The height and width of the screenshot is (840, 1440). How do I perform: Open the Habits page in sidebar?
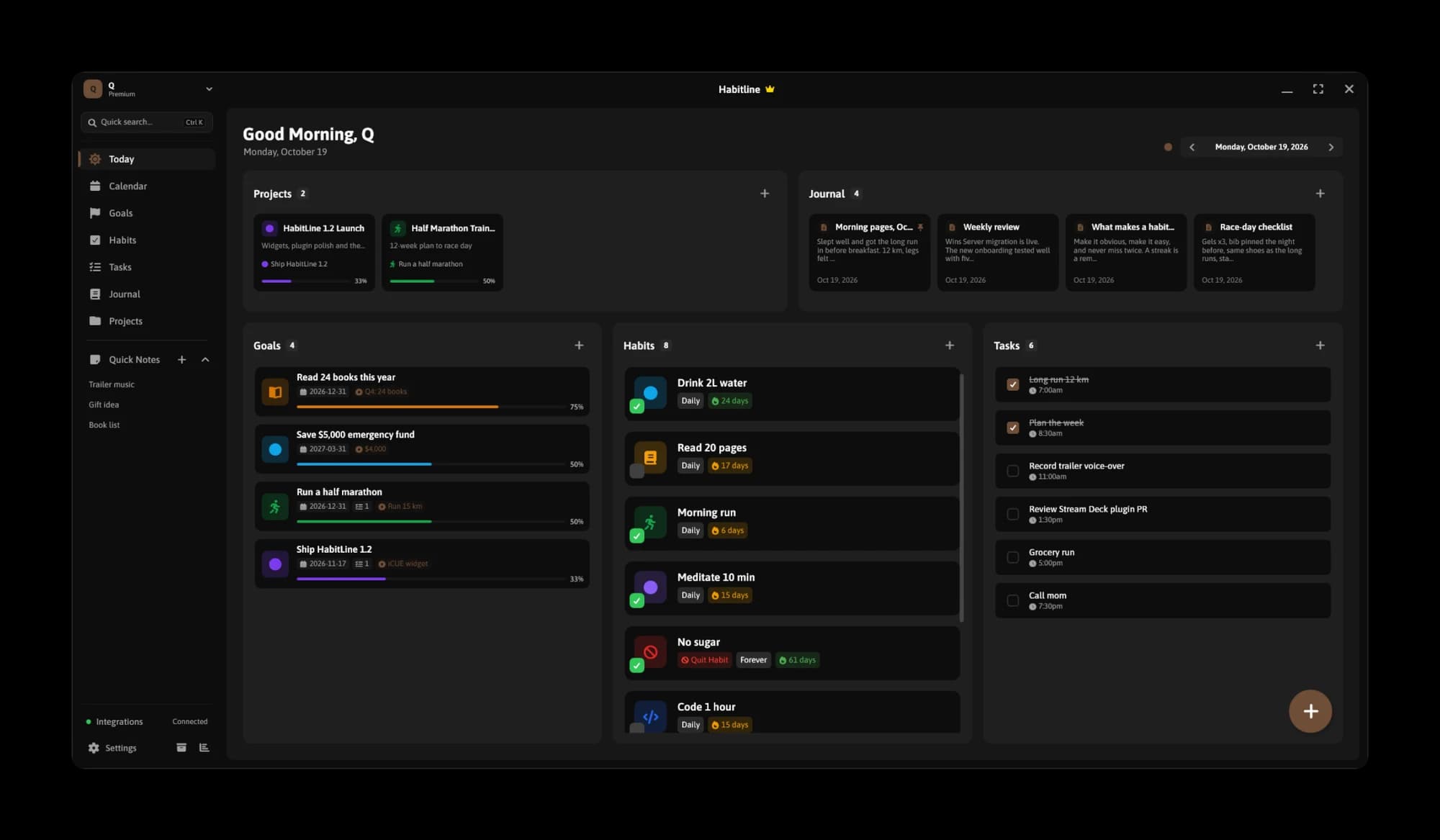pyautogui.click(x=147, y=240)
